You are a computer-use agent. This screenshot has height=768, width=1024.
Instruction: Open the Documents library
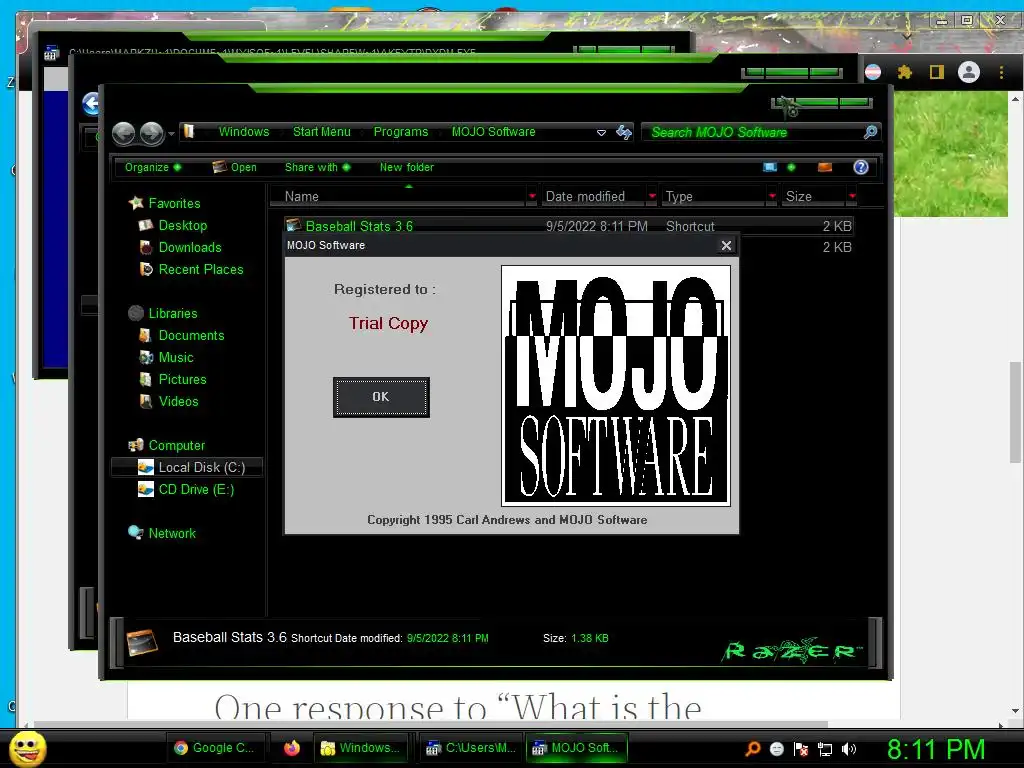(191, 335)
